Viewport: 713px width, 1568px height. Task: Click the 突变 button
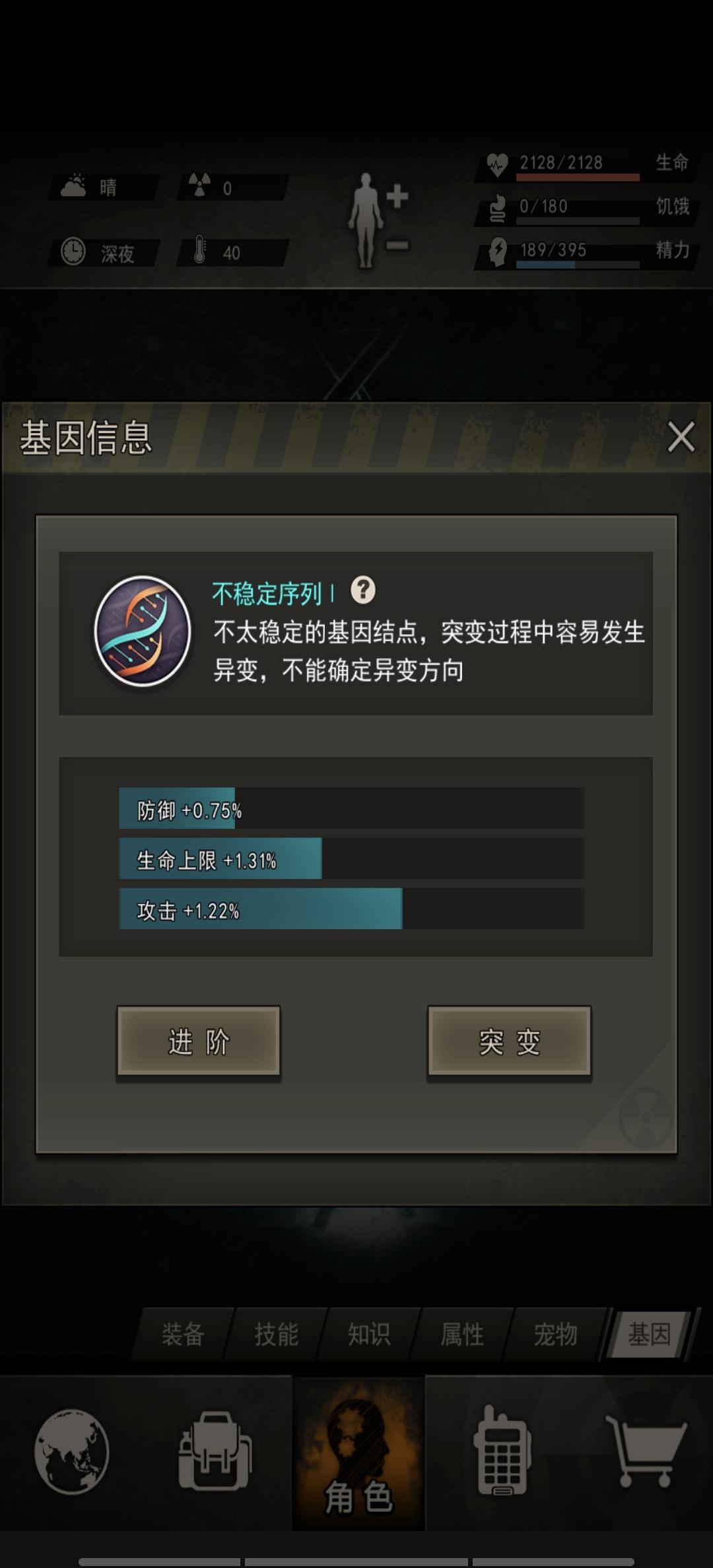point(509,1042)
